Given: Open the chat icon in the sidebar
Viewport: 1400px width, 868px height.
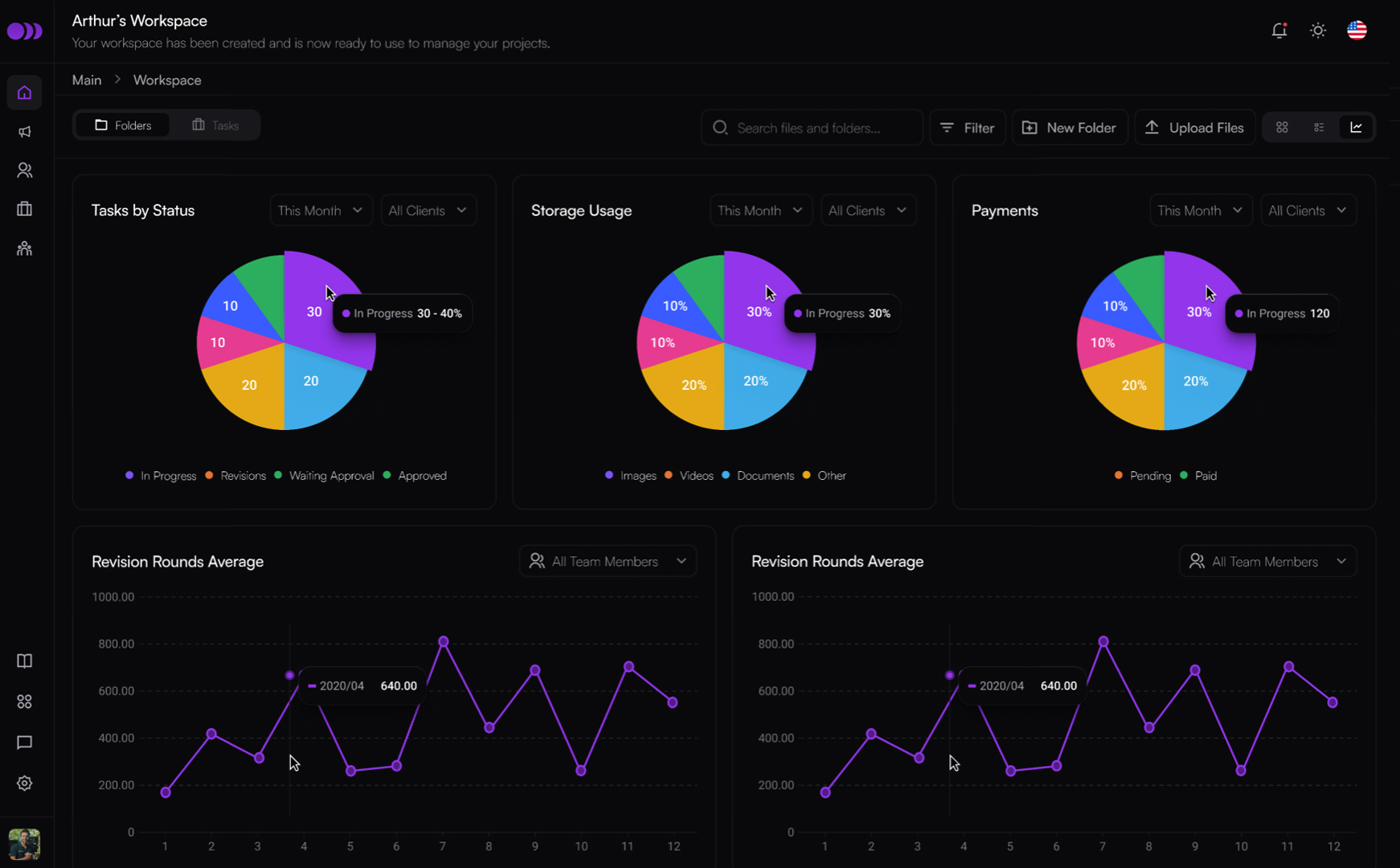Looking at the screenshot, I should [x=24, y=742].
